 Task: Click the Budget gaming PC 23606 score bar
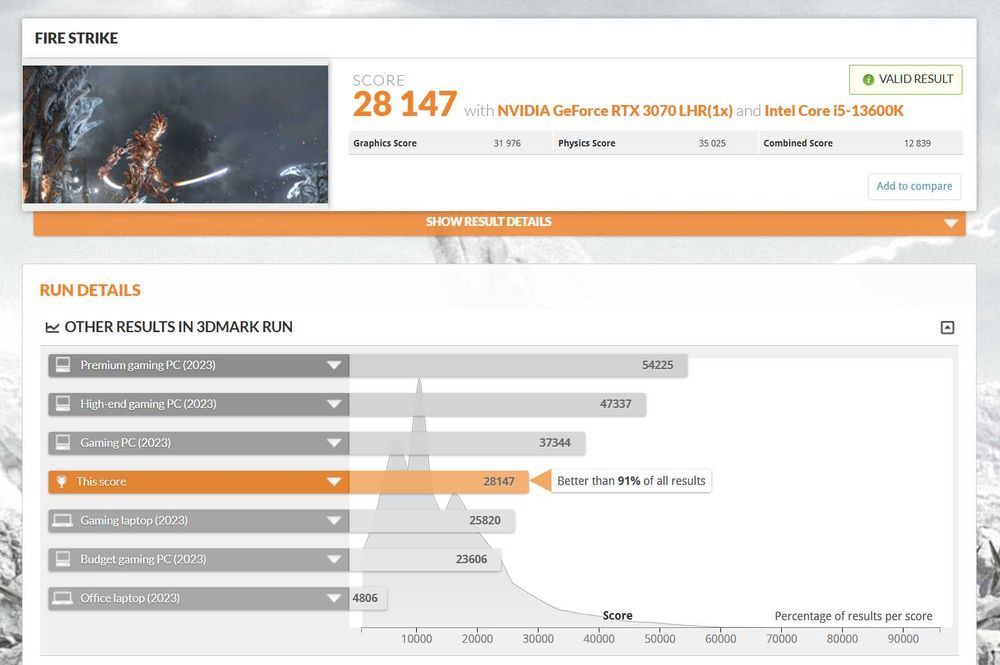(425, 560)
